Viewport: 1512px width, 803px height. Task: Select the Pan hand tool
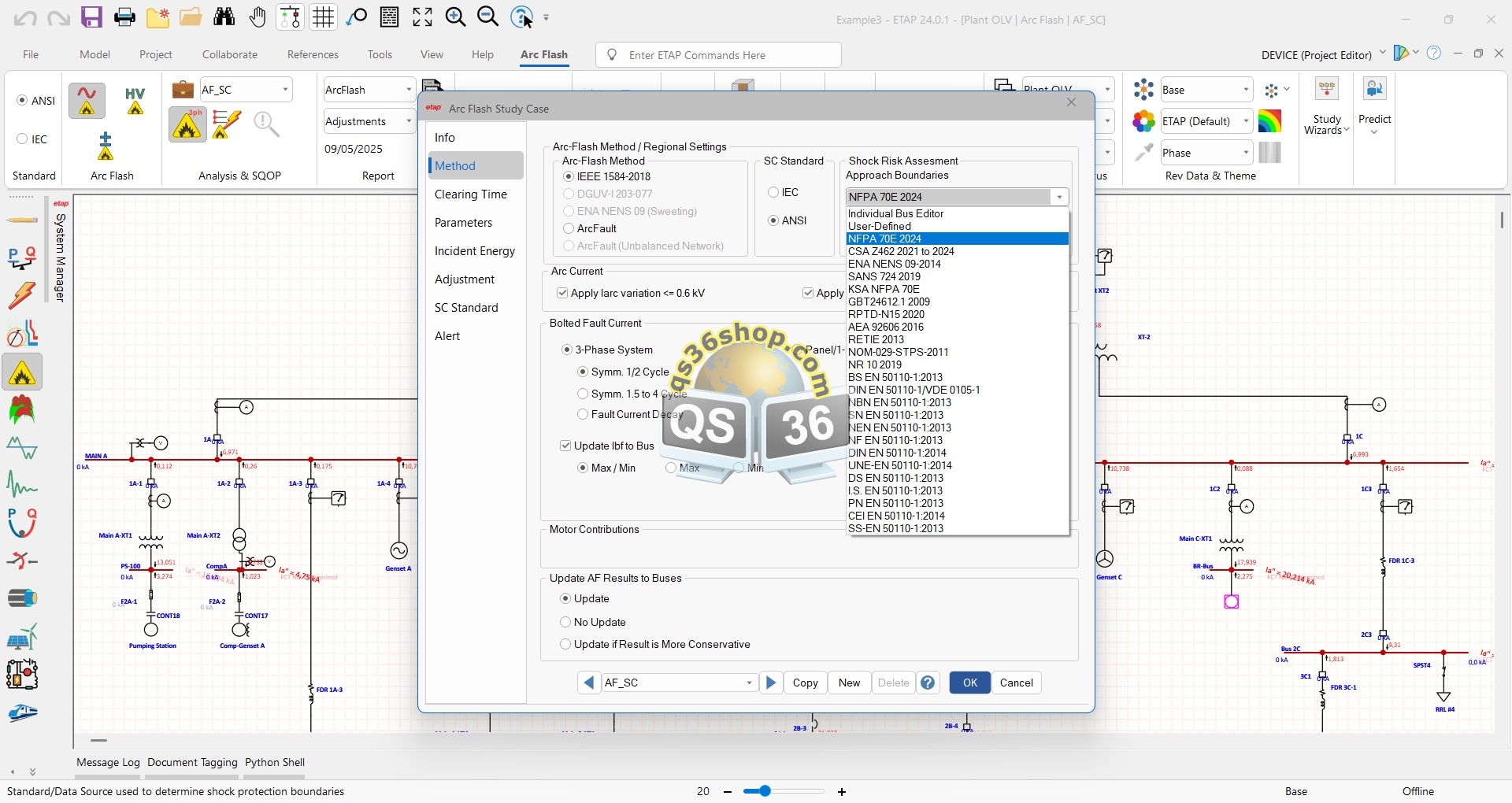coord(258,17)
